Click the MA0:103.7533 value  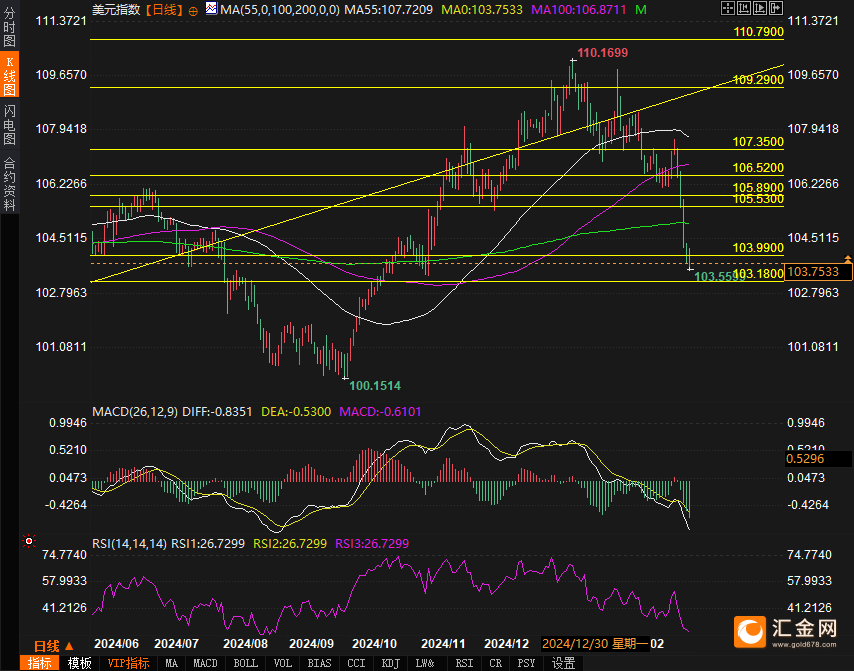tap(481, 10)
